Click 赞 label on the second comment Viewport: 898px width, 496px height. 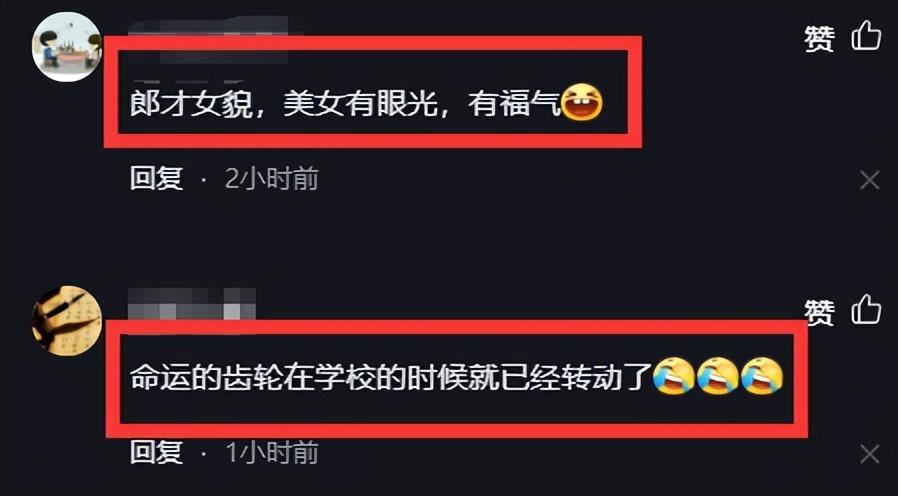click(x=820, y=313)
